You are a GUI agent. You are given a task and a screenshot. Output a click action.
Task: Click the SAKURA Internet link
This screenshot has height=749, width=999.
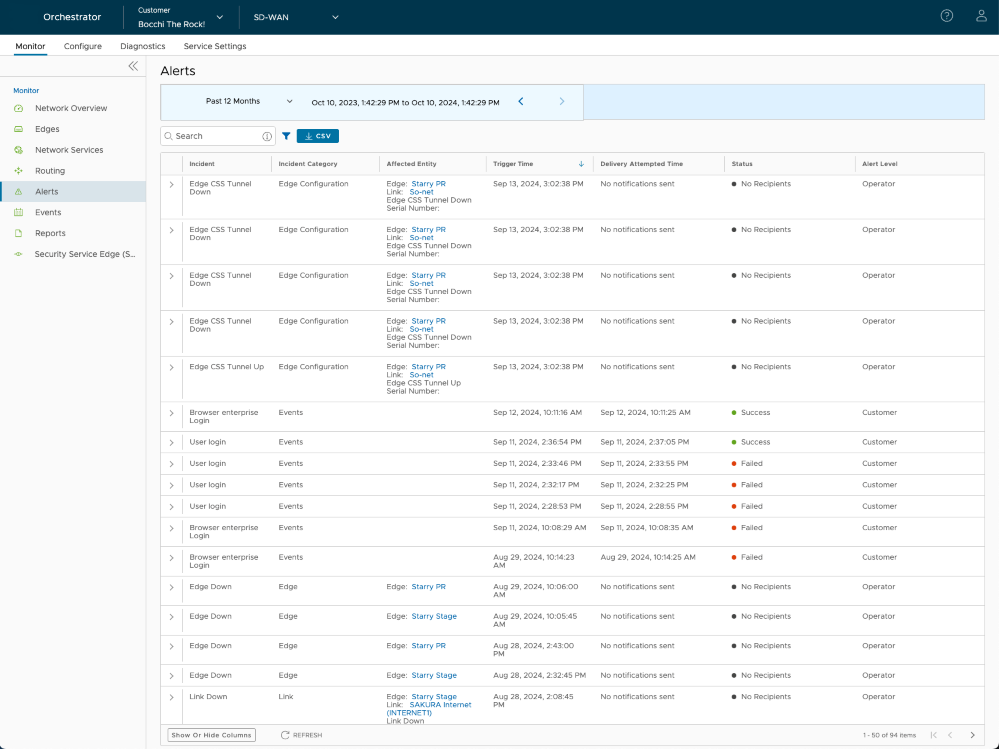coord(440,705)
